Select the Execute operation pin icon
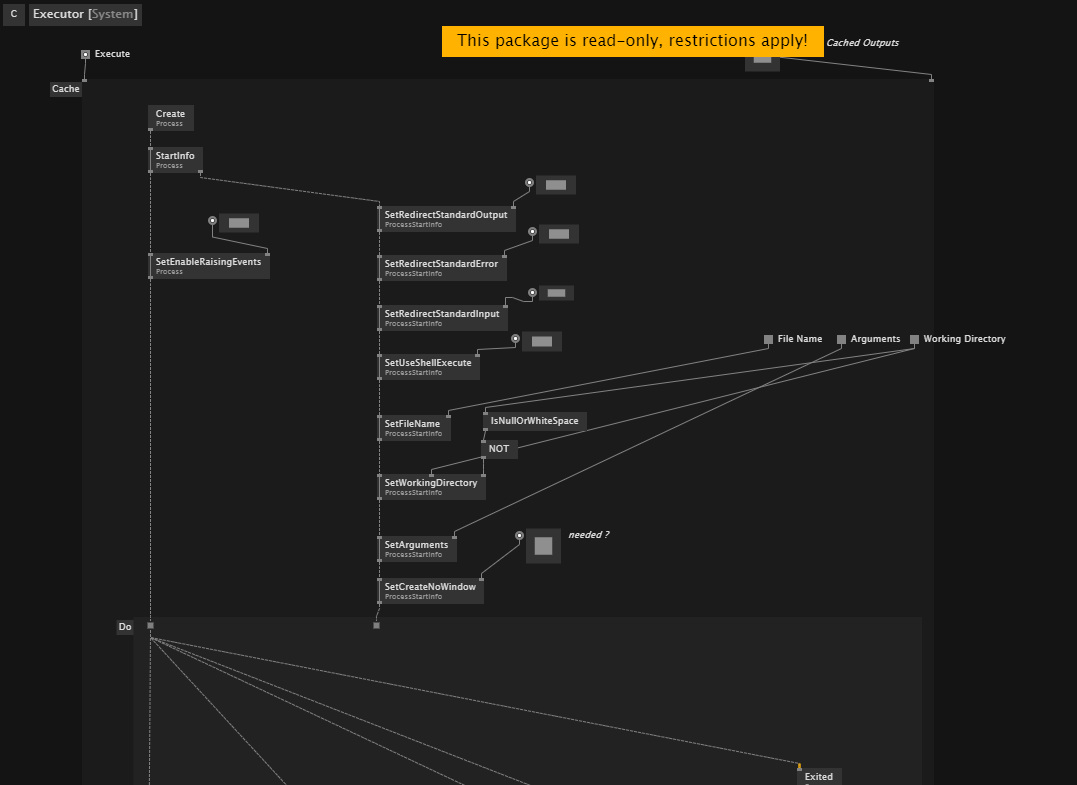 [86, 54]
